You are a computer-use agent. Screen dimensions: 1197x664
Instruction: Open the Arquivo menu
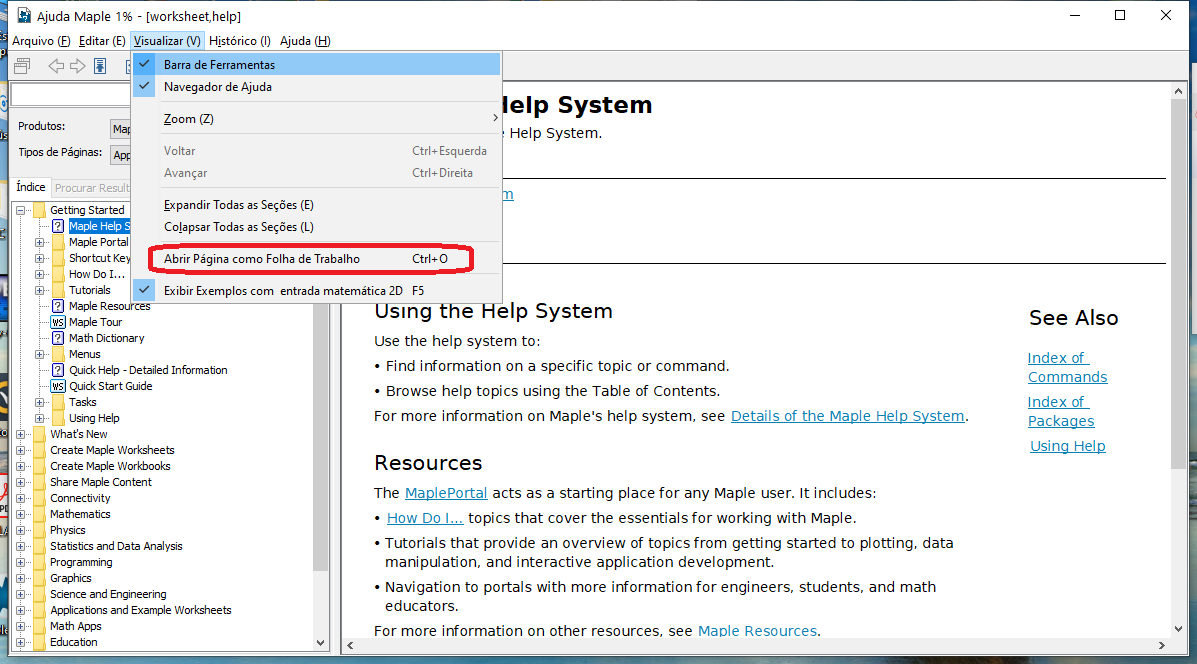[x=41, y=41]
